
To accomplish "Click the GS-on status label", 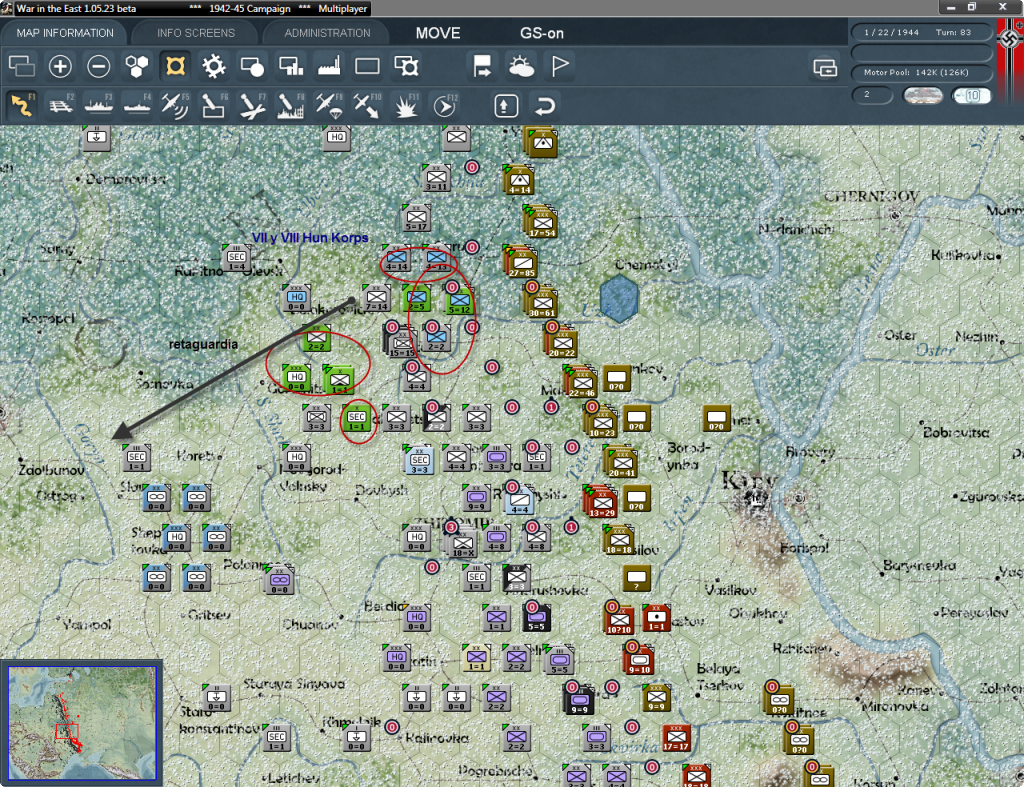I will [541, 33].
